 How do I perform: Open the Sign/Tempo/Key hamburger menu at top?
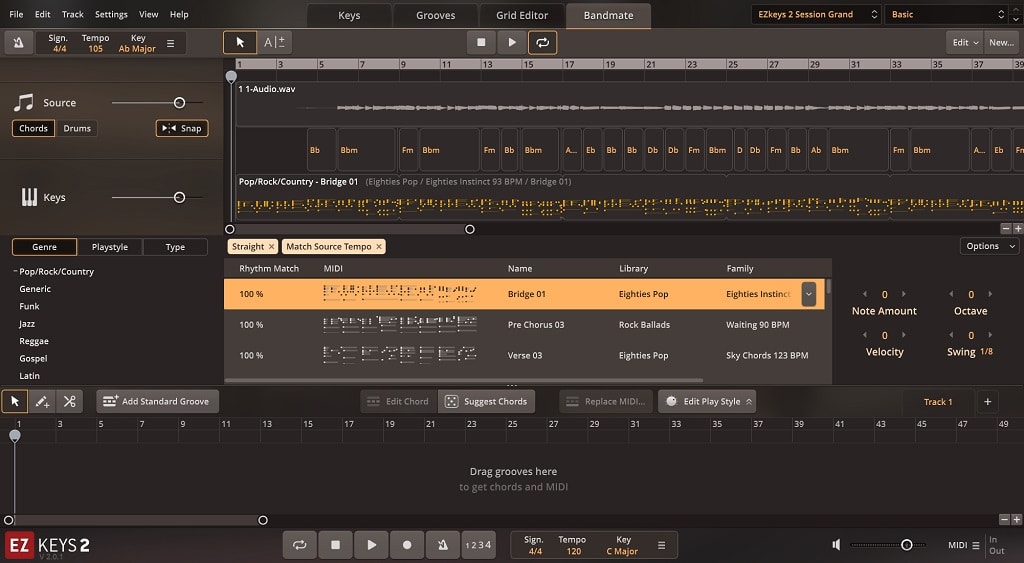[170, 44]
